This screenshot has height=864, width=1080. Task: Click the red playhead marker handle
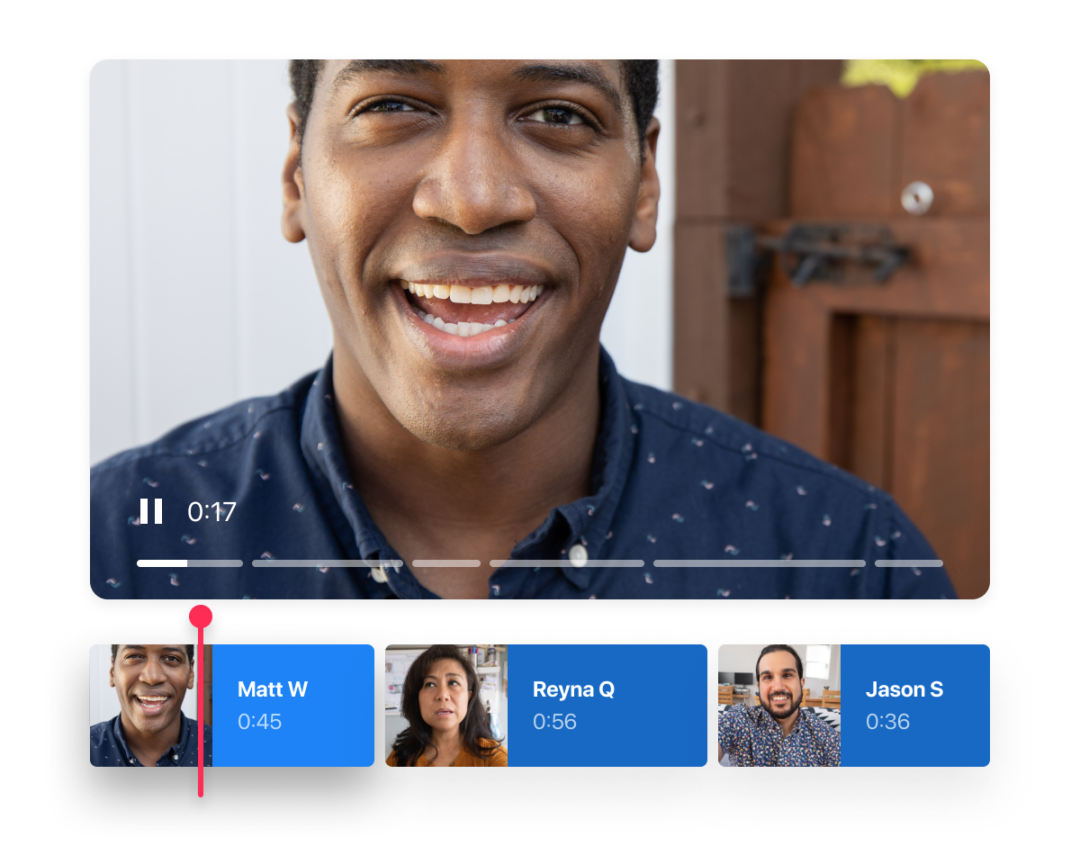pyautogui.click(x=200, y=617)
